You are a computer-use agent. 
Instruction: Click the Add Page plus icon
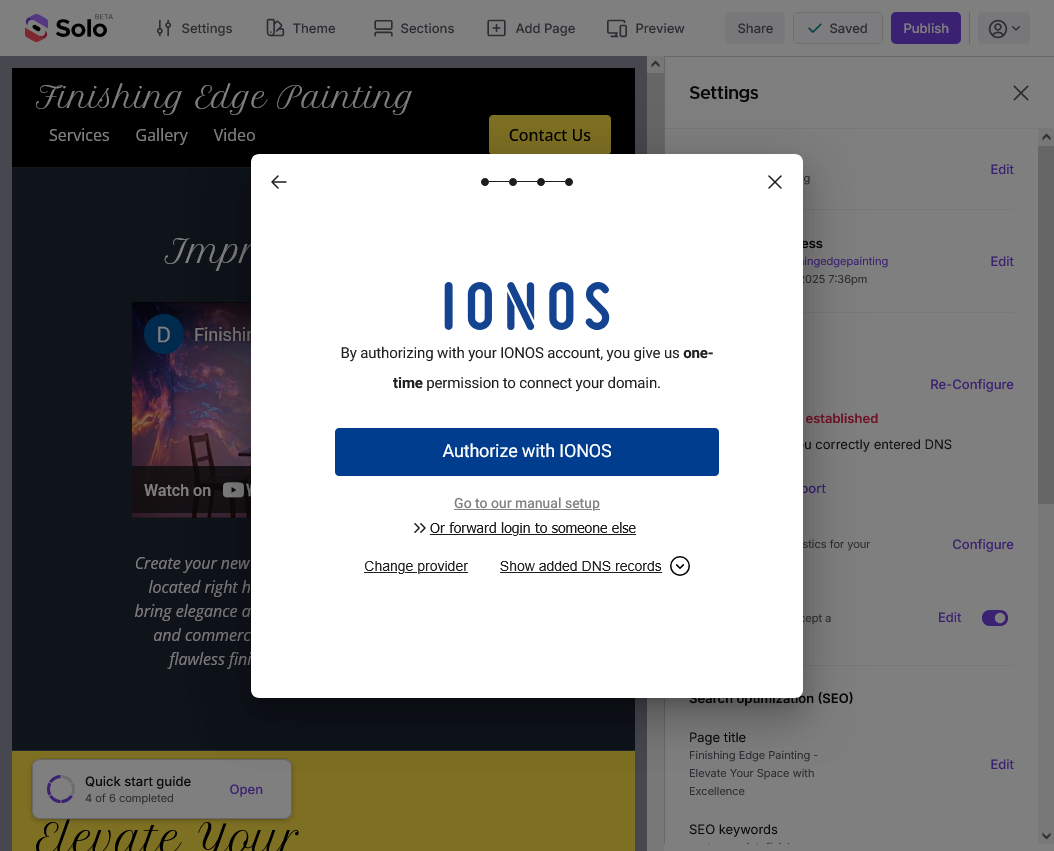point(496,28)
